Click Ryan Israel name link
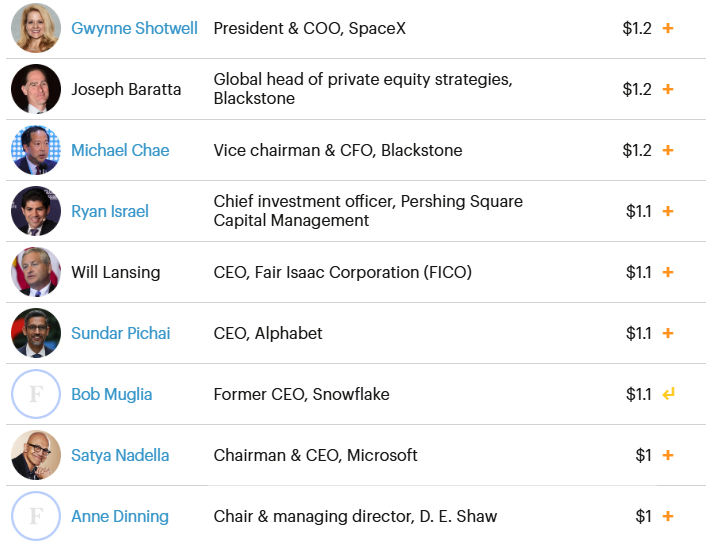The width and height of the screenshot is (722, 546). 110,211
